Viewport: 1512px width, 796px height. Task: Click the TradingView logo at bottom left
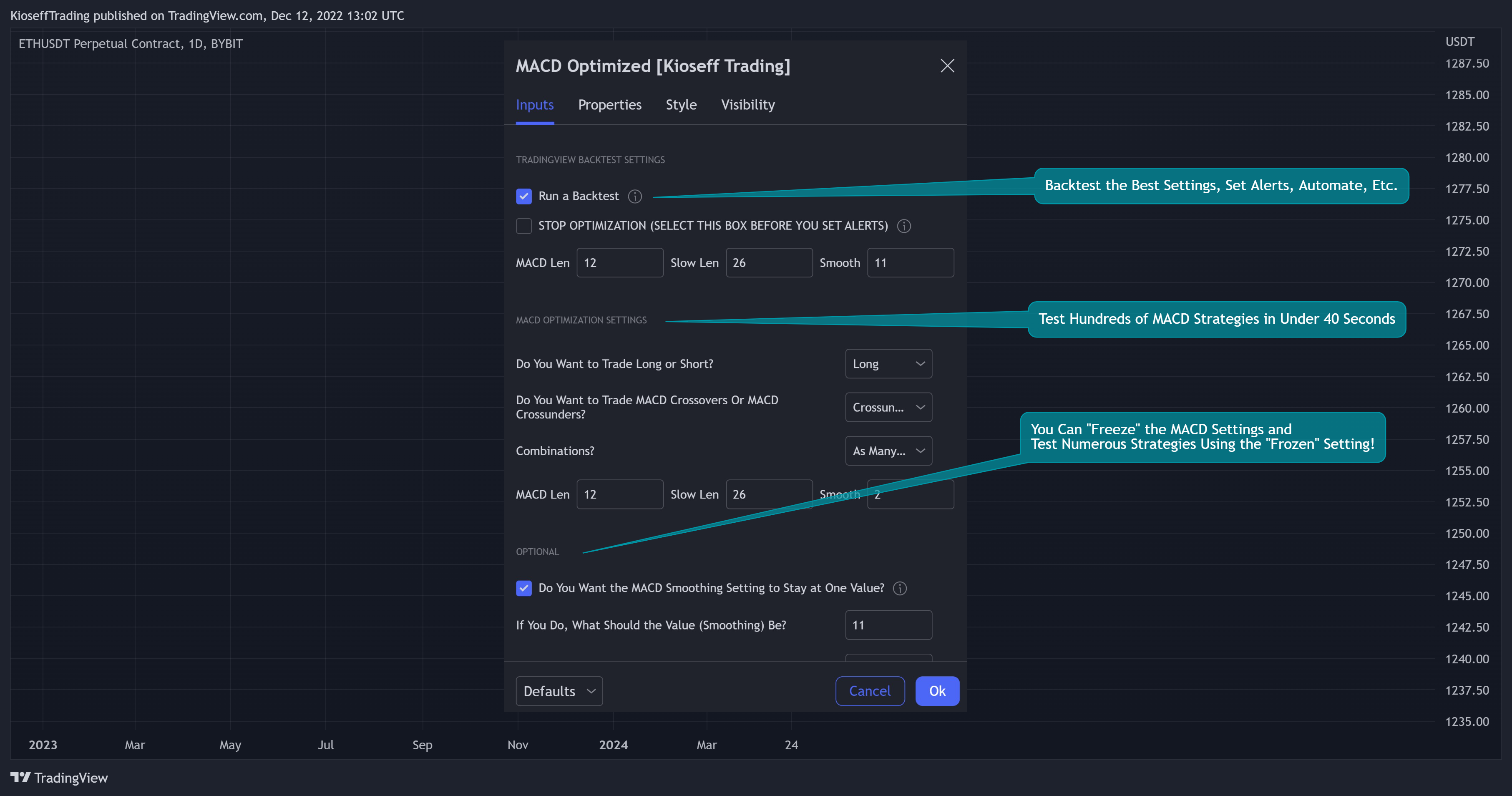coord(59,778)
